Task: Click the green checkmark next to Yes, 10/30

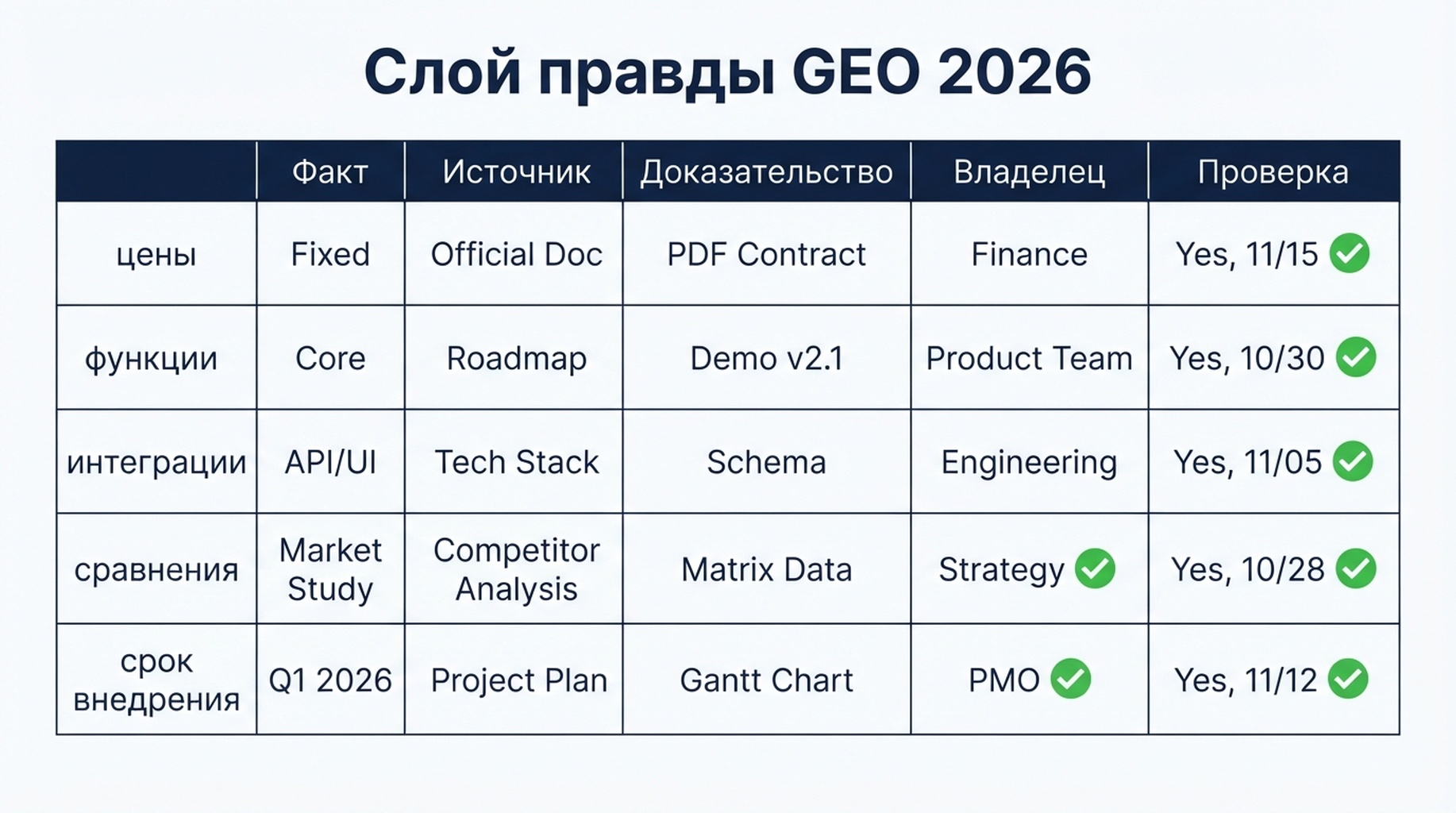Action: pos(1356,357)
